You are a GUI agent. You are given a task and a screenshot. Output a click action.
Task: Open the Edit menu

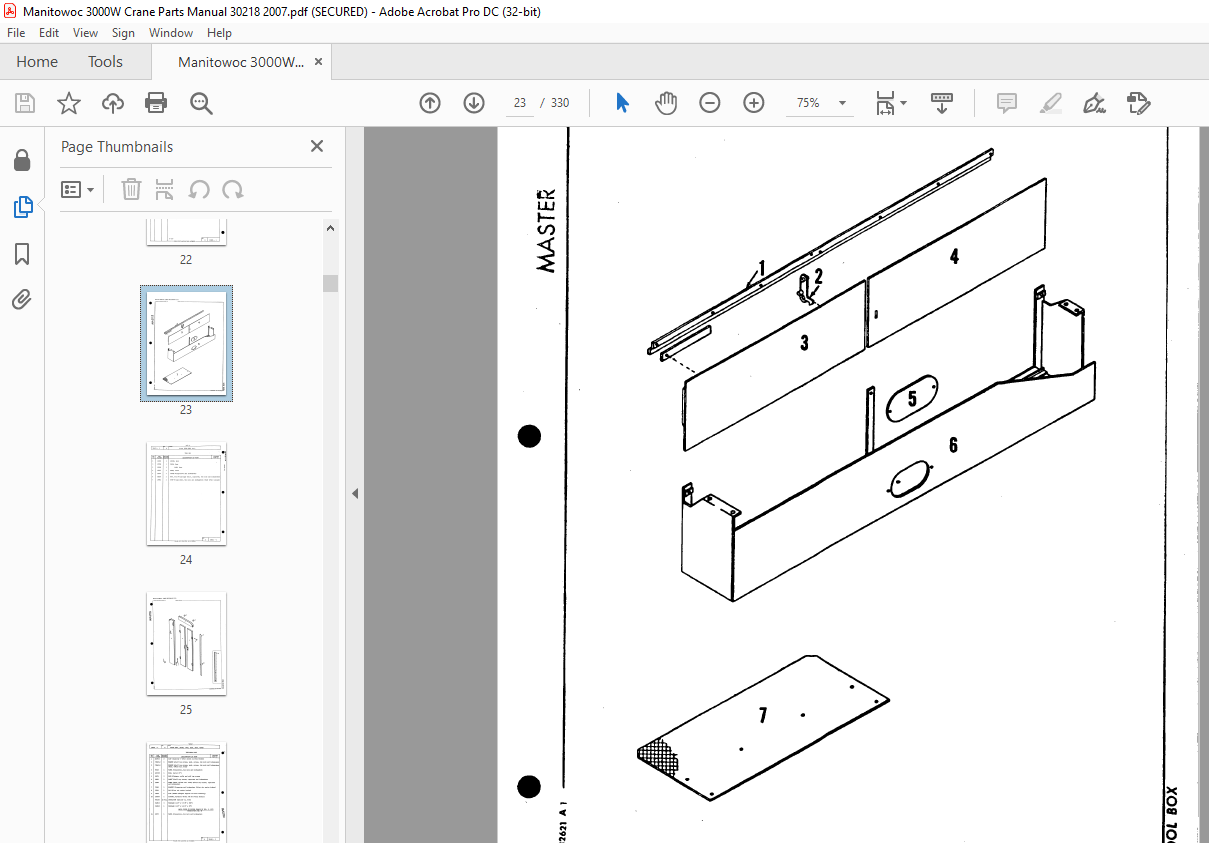click(49, 33)
